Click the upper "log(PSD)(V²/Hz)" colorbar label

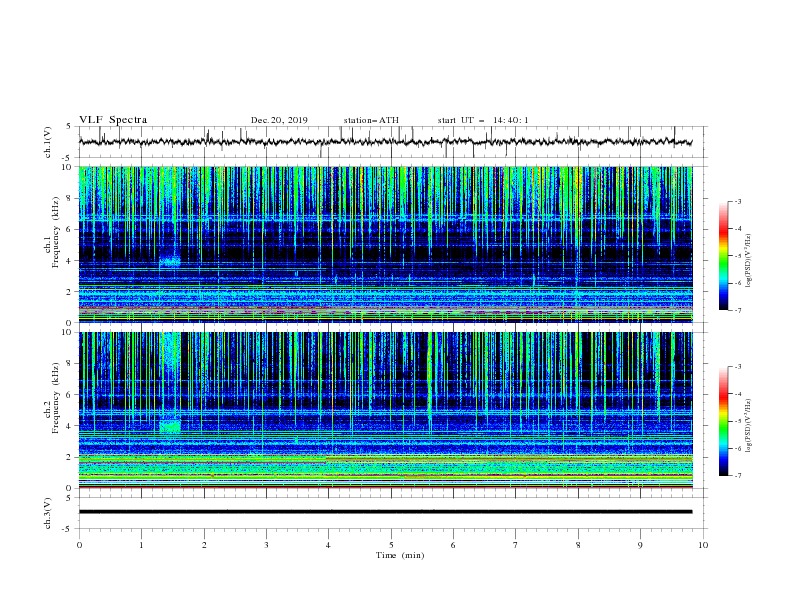click(748, 261)
